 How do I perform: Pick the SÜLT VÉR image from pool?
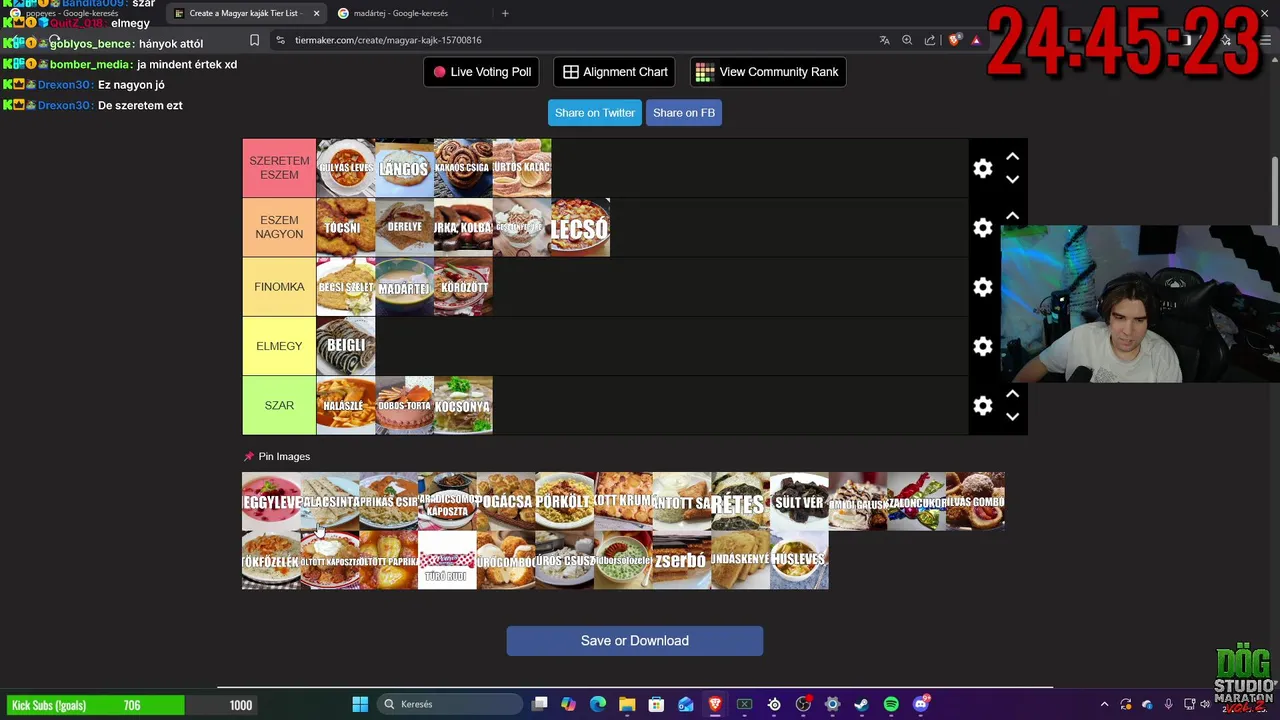coord(799,502)
